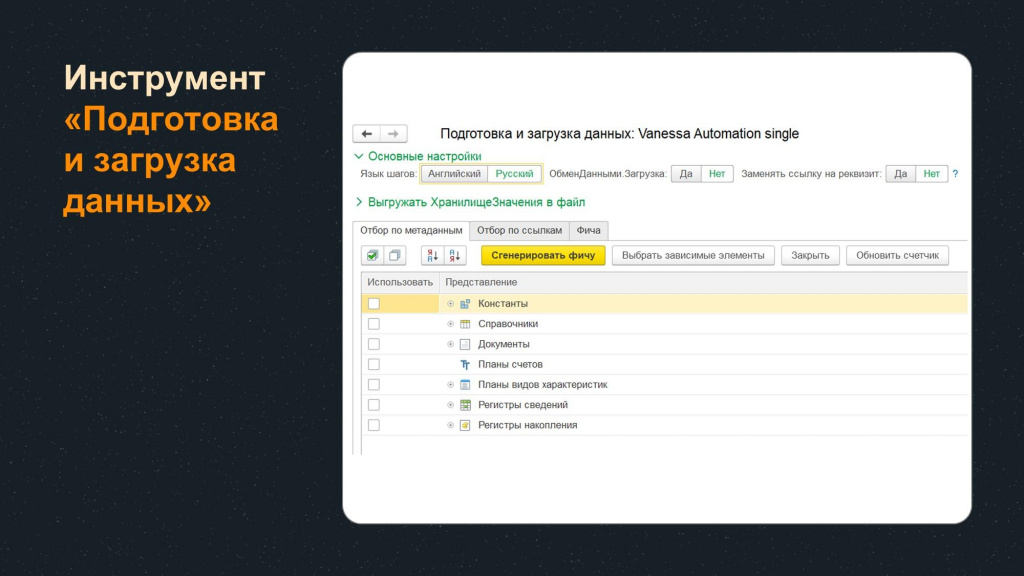Go forward with the right arrow button
The image size is (1024, 576).
pyautogui.click(x=393, y=134)
